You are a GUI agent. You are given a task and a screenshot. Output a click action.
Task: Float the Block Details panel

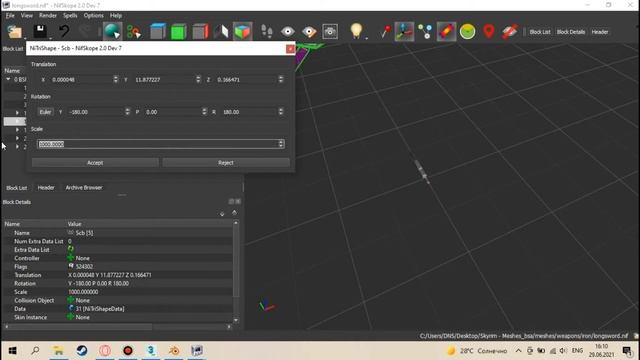231,201
